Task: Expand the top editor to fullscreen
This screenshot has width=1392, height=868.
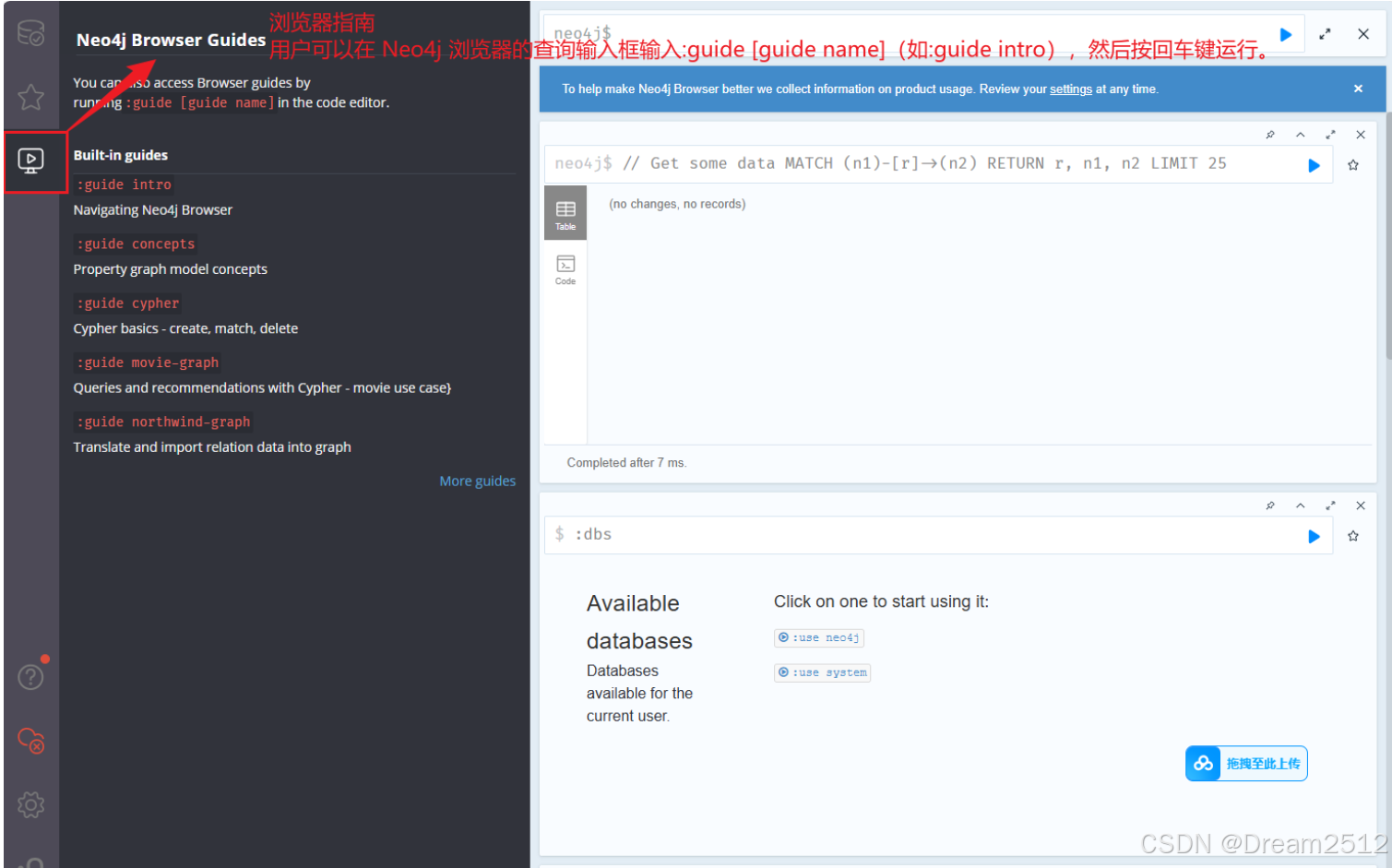Action: pos(1325,34)
